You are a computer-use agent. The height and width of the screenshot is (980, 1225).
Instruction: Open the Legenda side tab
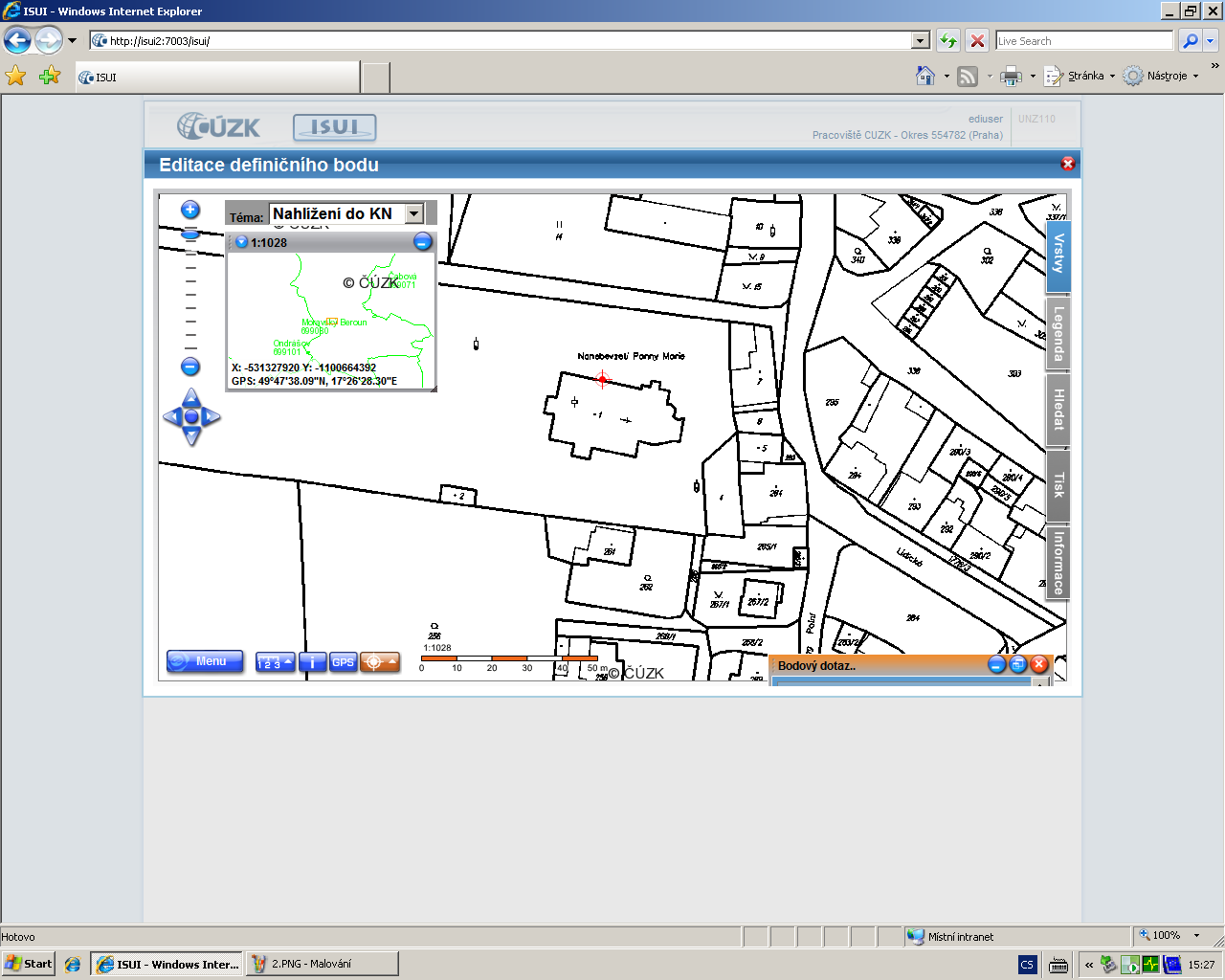(x=1058, y=334)
